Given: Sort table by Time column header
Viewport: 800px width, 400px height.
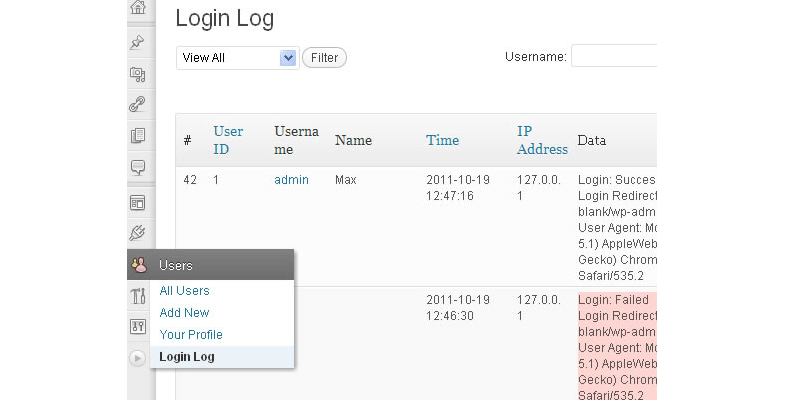Looking at the screenshot, I should tap(441, 140).
